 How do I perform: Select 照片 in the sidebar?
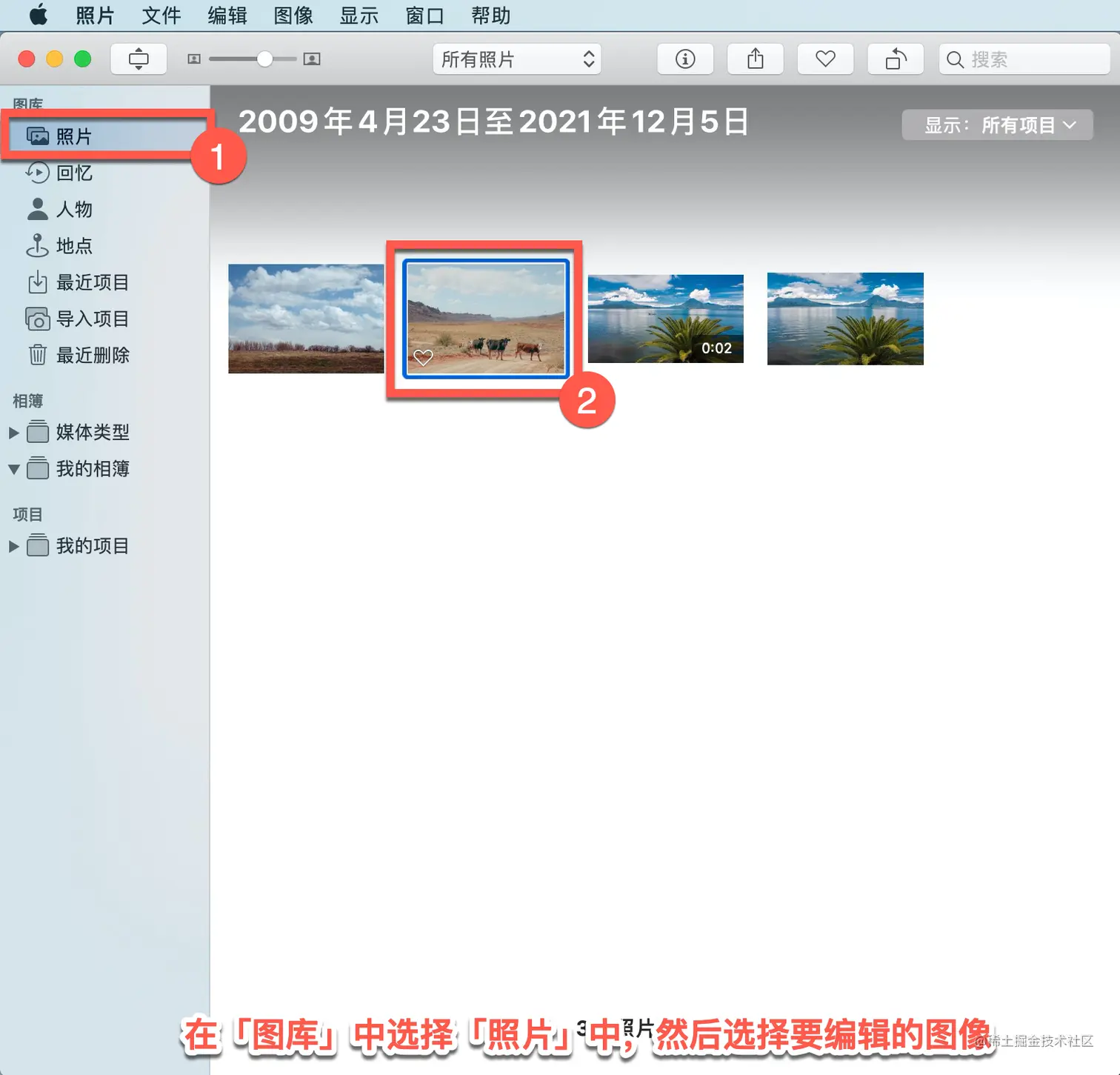106,136
